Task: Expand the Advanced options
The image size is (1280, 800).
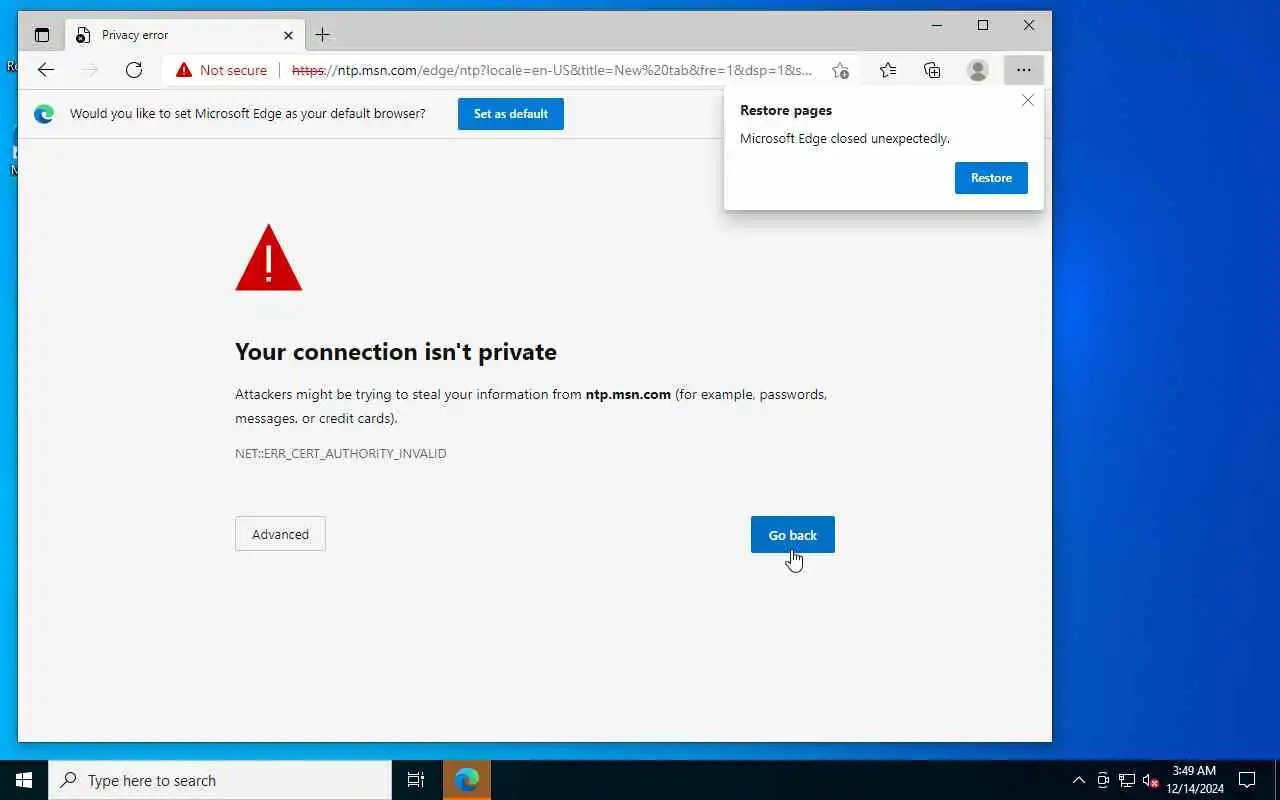Action: click(x=280, y=534)
